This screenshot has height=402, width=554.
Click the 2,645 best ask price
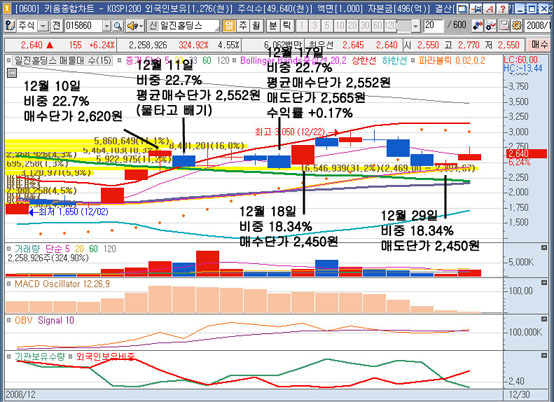tap(353, 45)
